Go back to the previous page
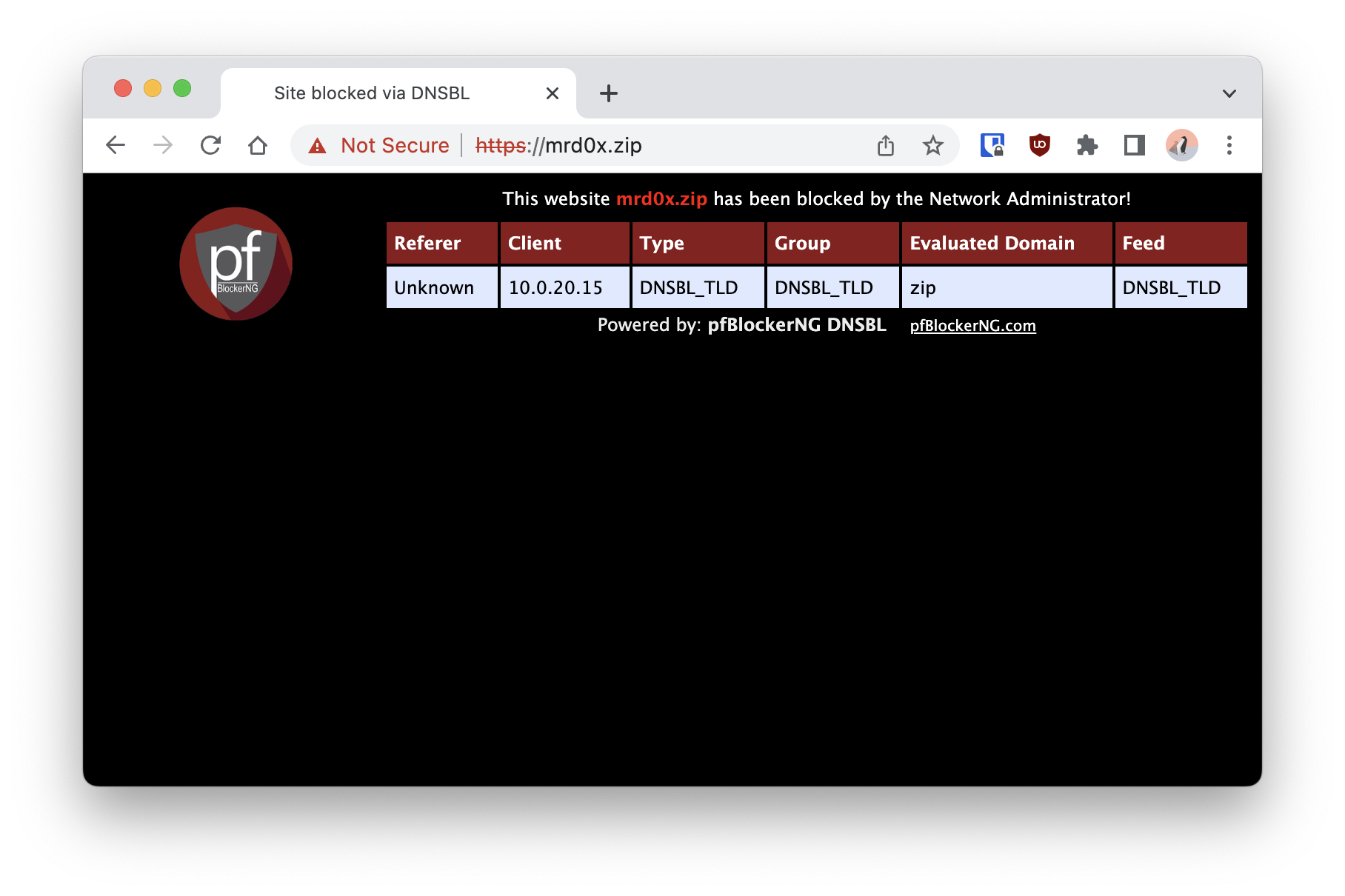This screenshot has height=896, width=1345. coord(116,145)
